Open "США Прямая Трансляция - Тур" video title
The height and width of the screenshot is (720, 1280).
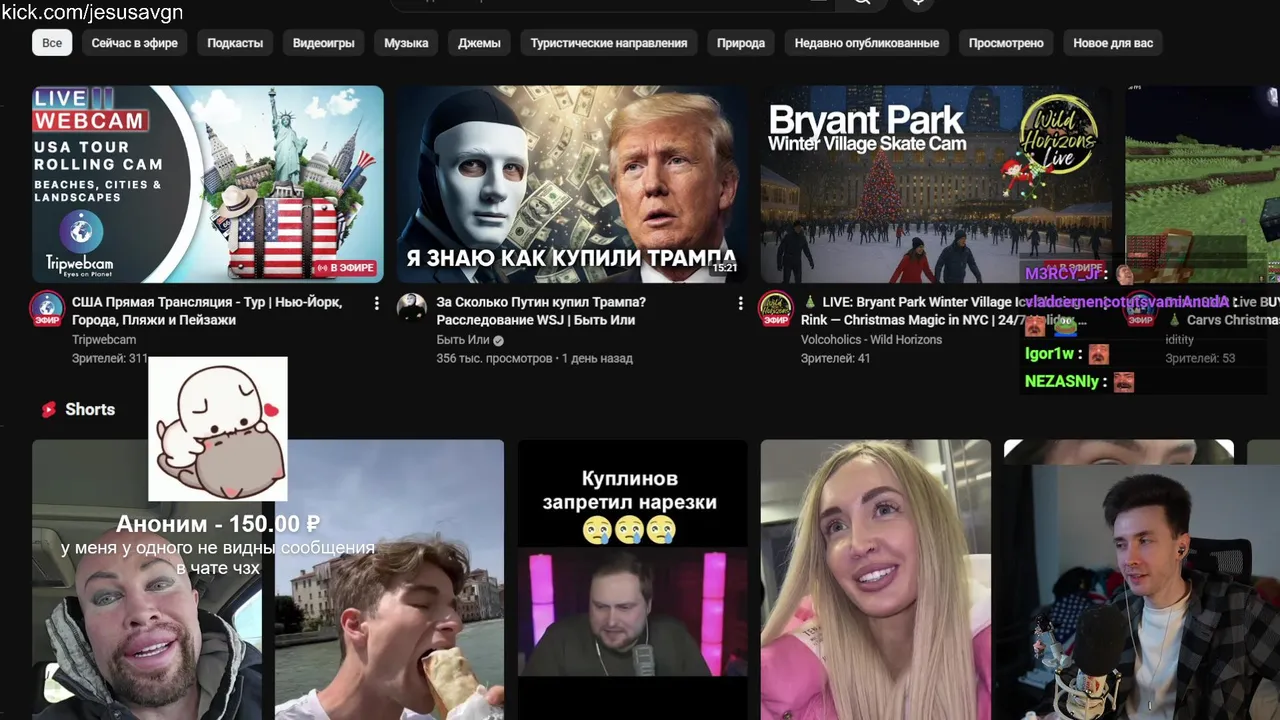pos(207,311)
